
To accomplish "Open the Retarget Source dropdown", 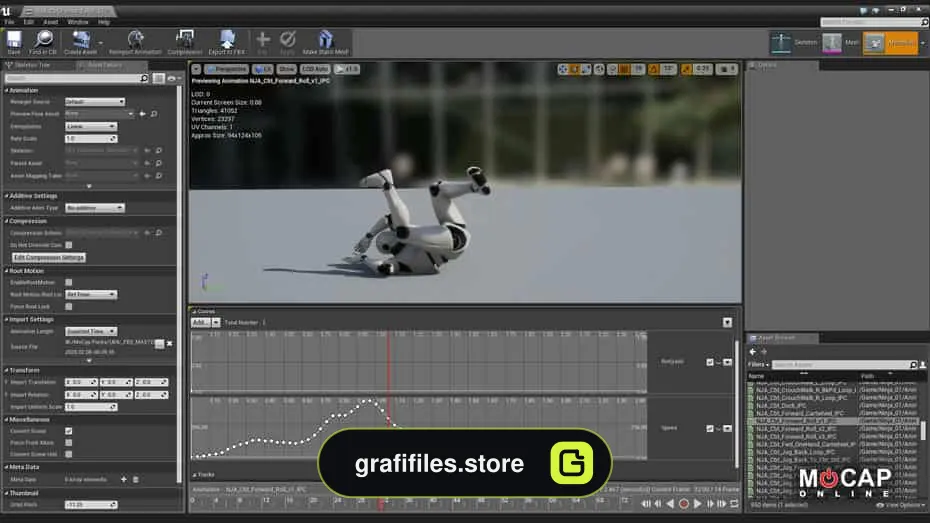I will [x=95, y=102].
